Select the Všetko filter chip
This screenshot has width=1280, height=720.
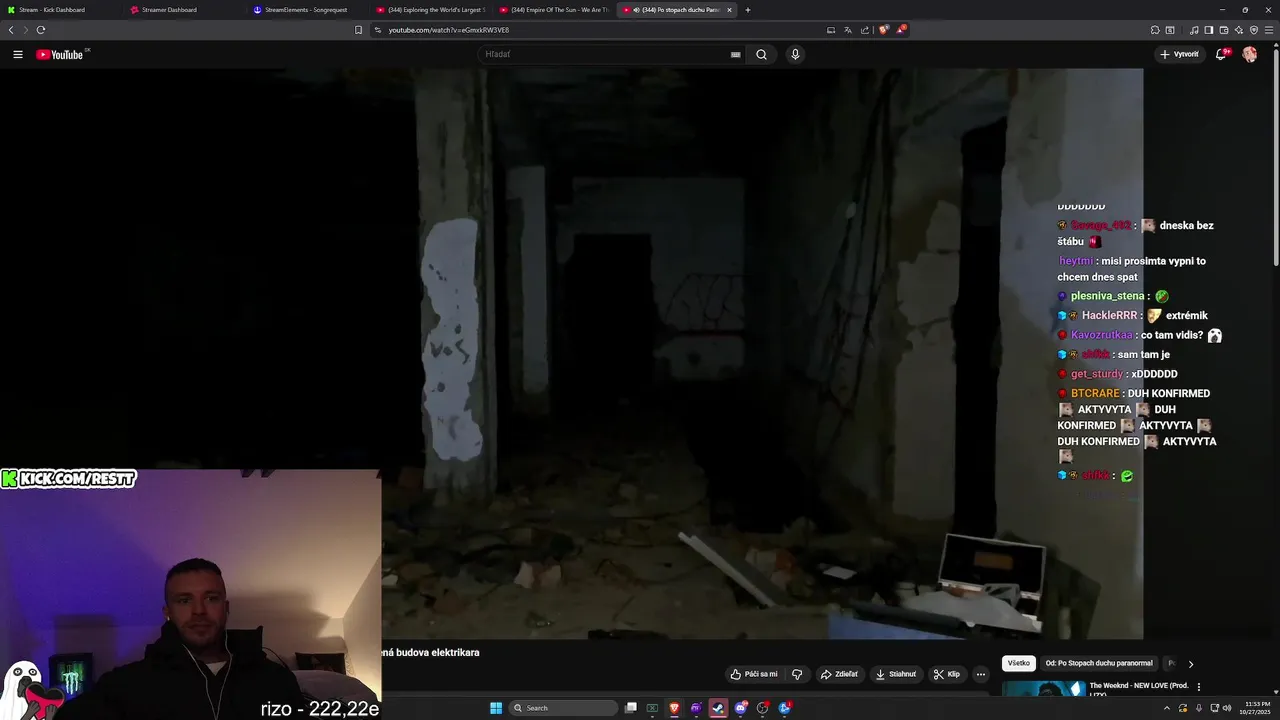[1019, 663]
